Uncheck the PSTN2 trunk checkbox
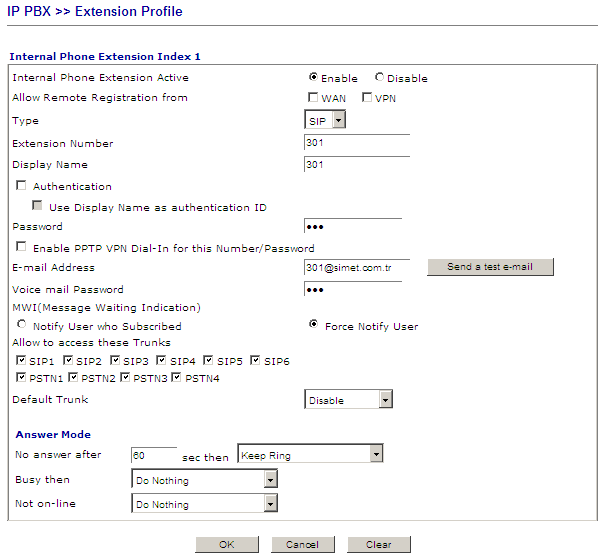This screenshot has width=610, height=559. point(73,378)
